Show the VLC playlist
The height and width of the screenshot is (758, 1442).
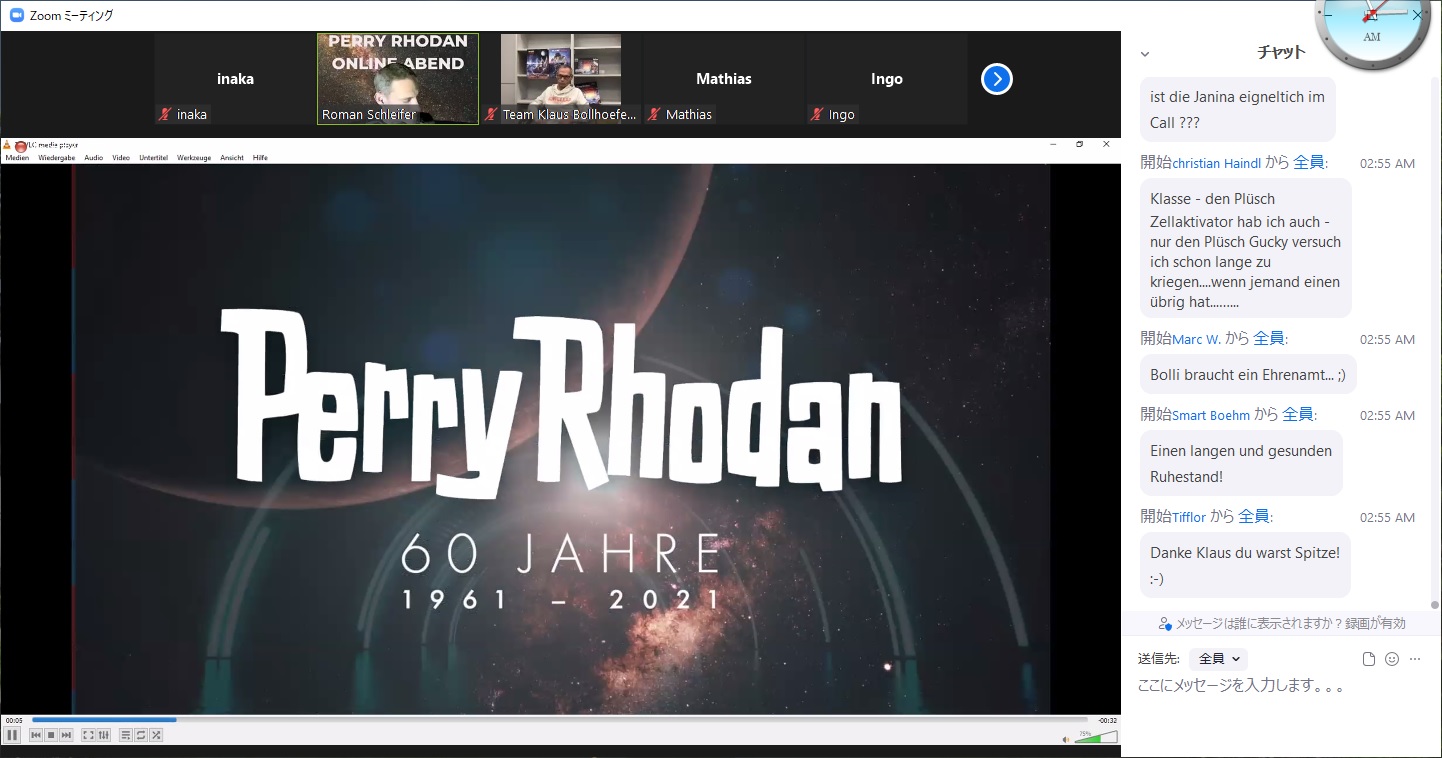click(x=126, y=735)
